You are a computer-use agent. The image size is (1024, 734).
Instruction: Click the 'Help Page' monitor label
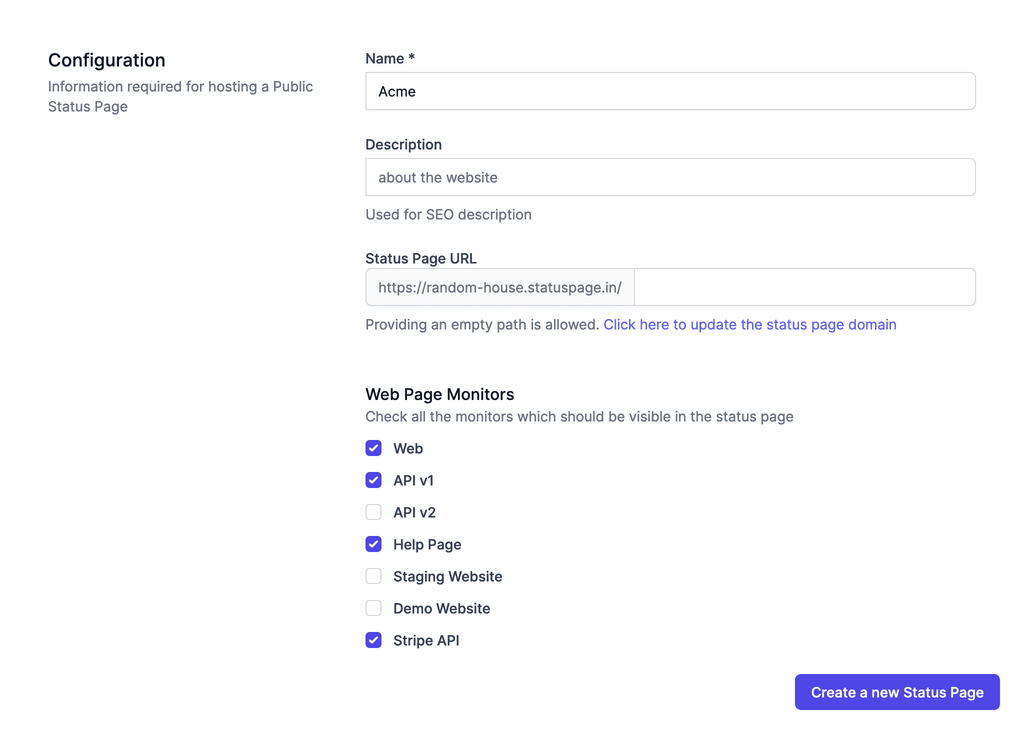(427, 545)
